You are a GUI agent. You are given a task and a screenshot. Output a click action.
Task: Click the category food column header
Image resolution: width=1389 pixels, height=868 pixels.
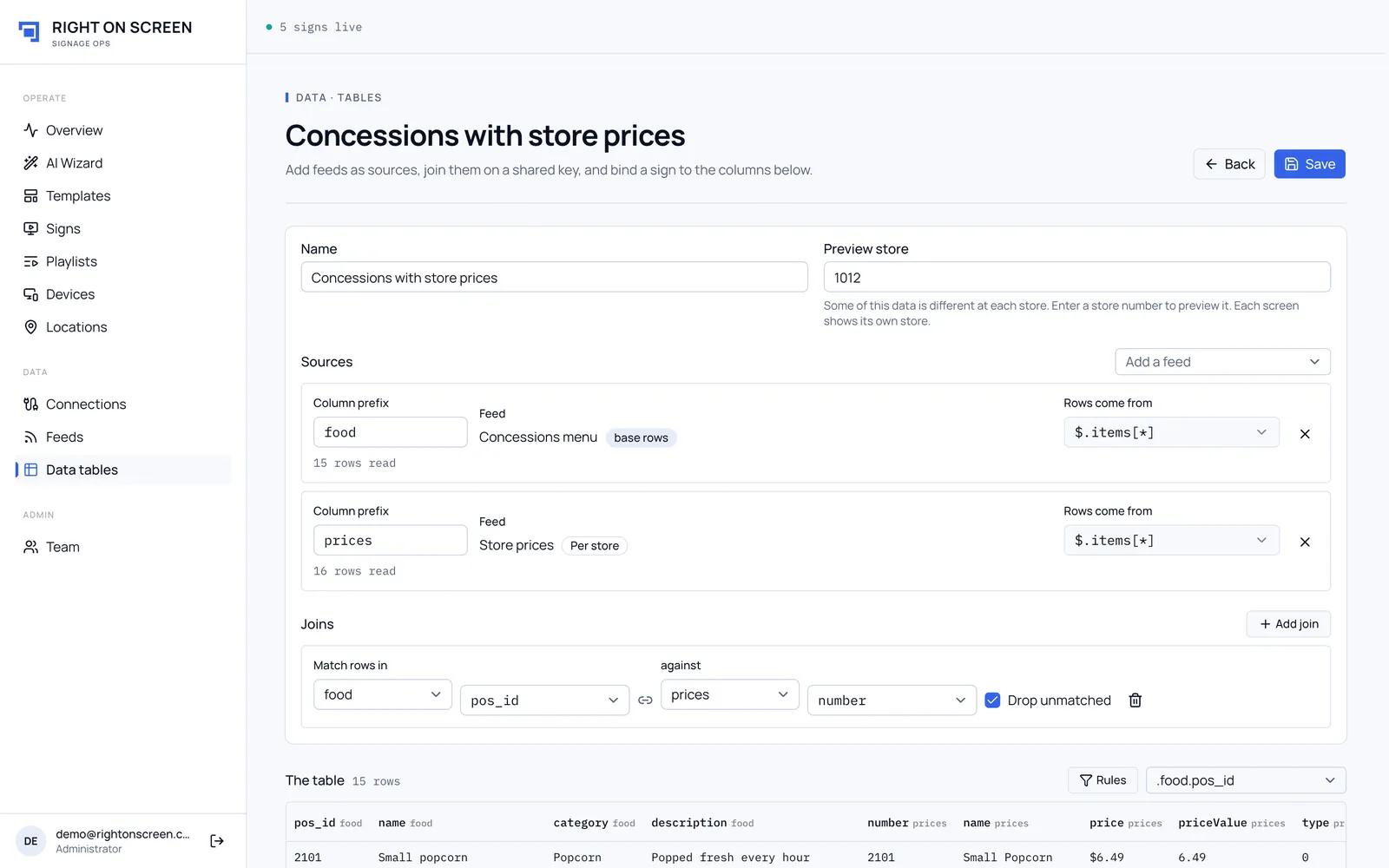[x=594, y=823]
